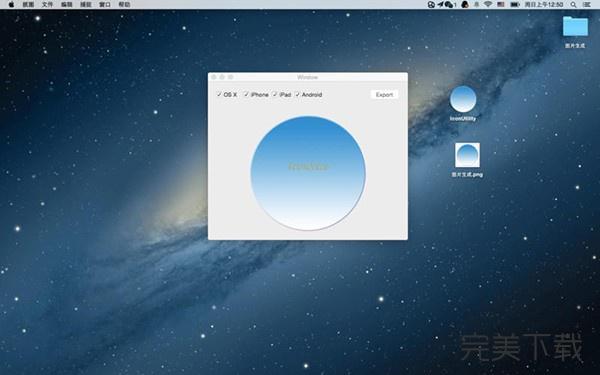Click the US flag input source menu
The height and width of the screenshot is (375, 600).
point(501,5)
